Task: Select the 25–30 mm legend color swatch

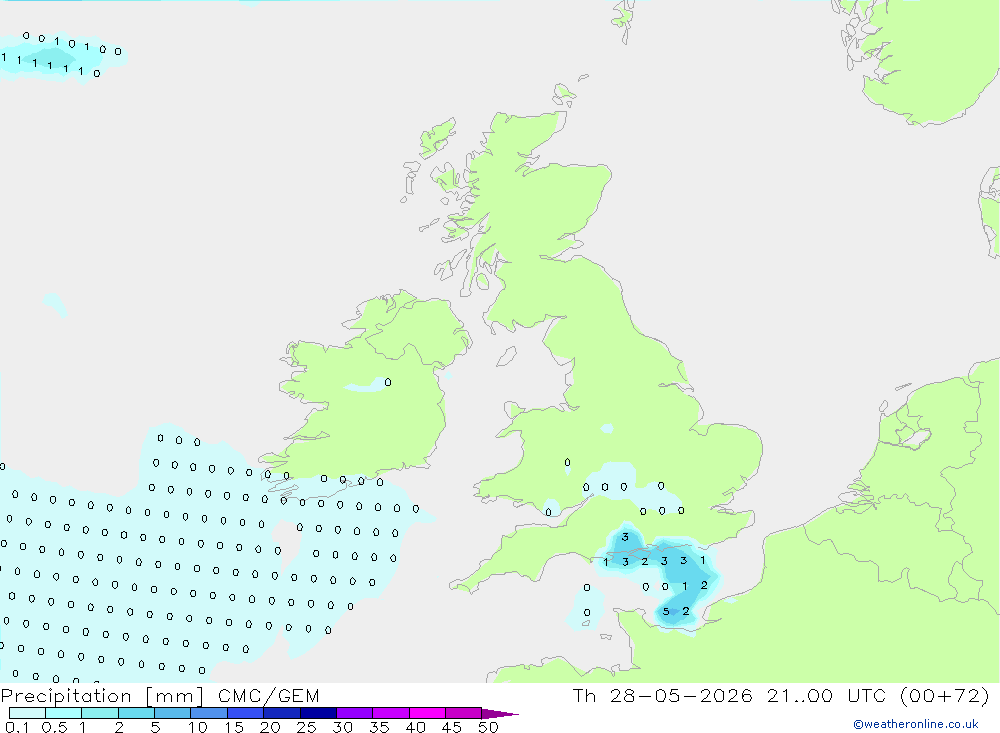Action: coord(318,713)
